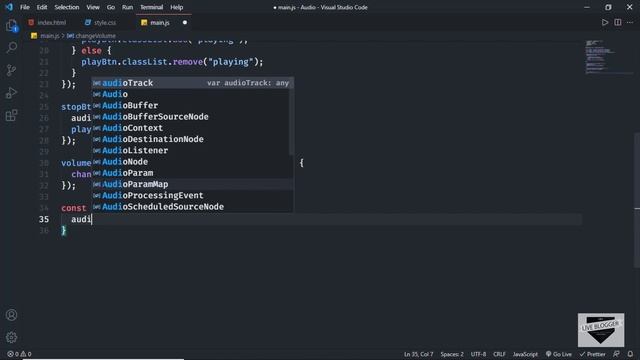Screen dimensions: 640x360
Task: Change line ending via CRLF
Action: 499,354
